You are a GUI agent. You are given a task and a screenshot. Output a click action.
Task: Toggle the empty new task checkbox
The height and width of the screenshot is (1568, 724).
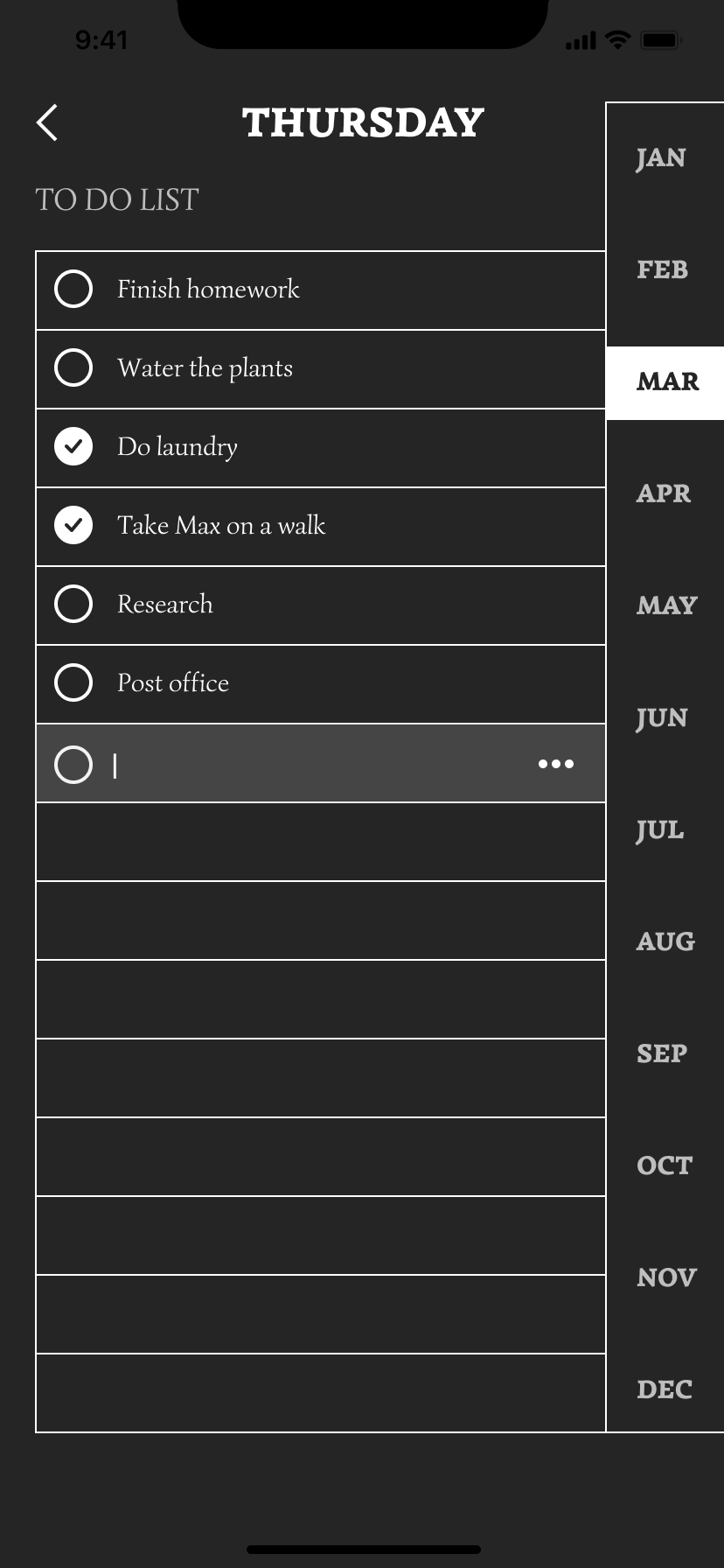tap(73, 764)
